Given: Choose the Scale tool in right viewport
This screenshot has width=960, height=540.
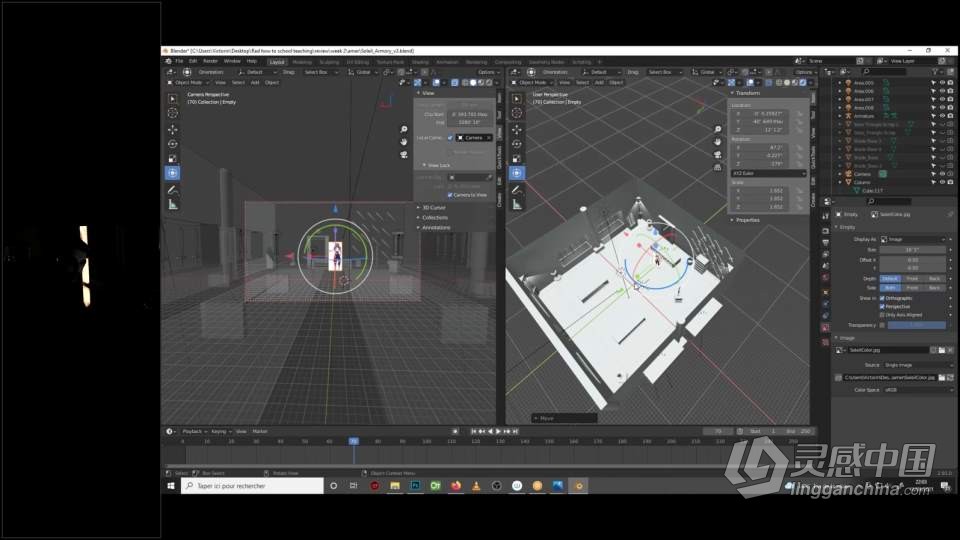Looking at the screenshot, I should point(517,159).
